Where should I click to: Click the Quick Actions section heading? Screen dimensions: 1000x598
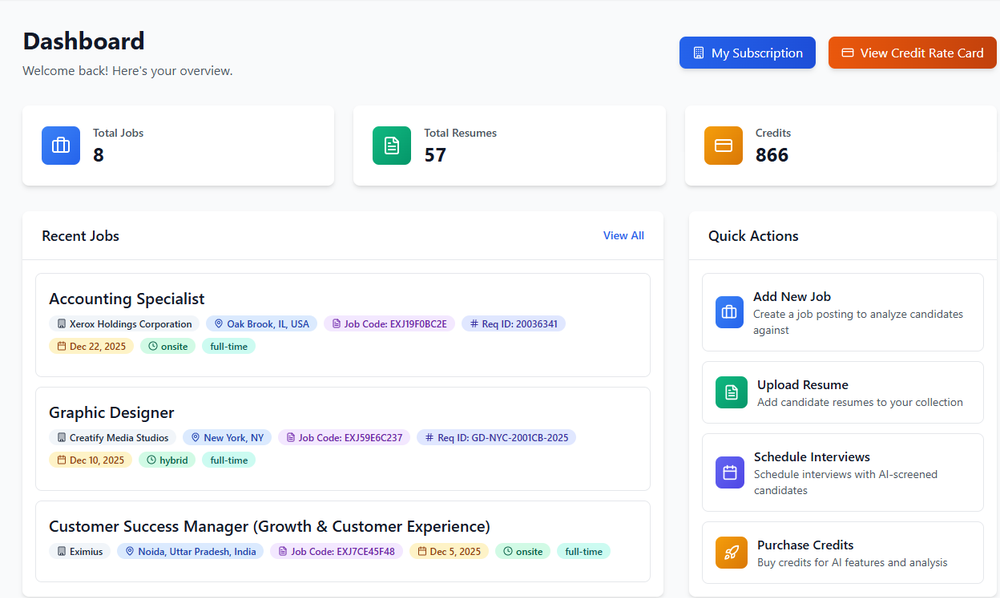click(753, 236)
